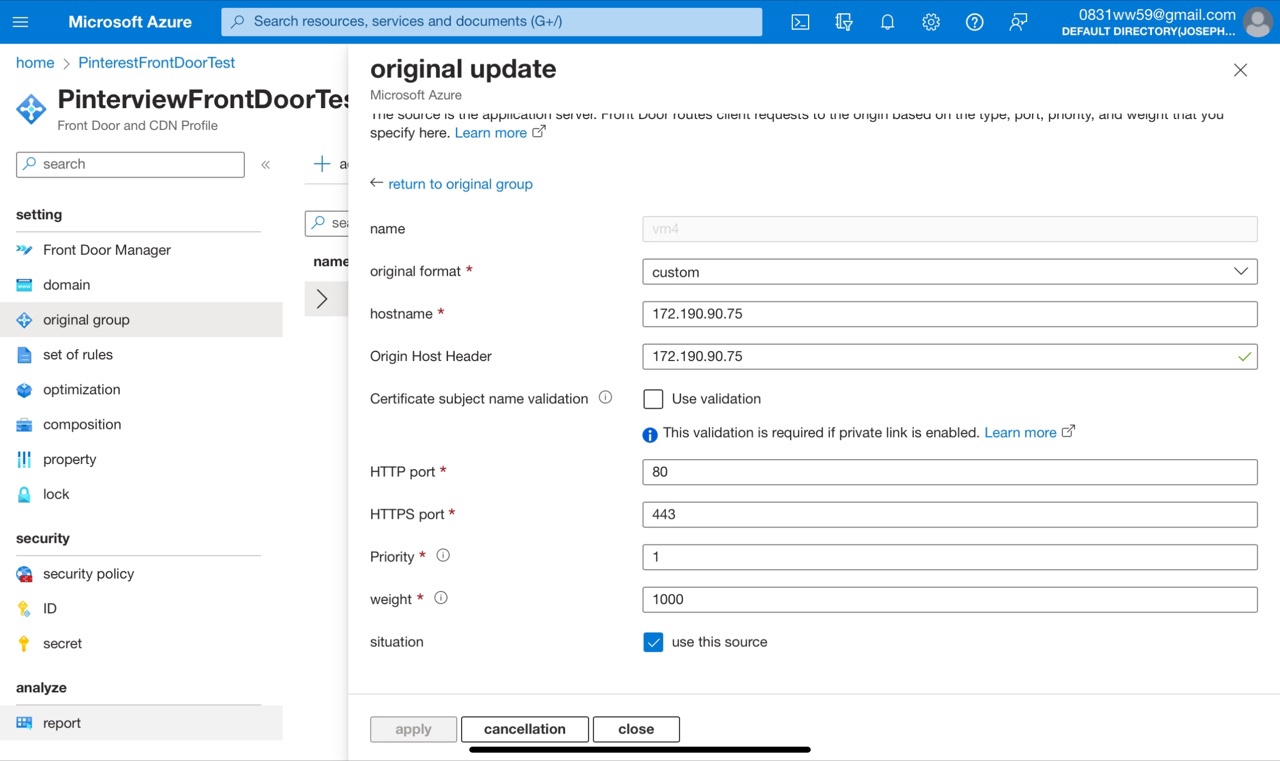This screenshot has height=761, width=1280.
Task: Click the plus add icon
Action: tap(322, 164)
